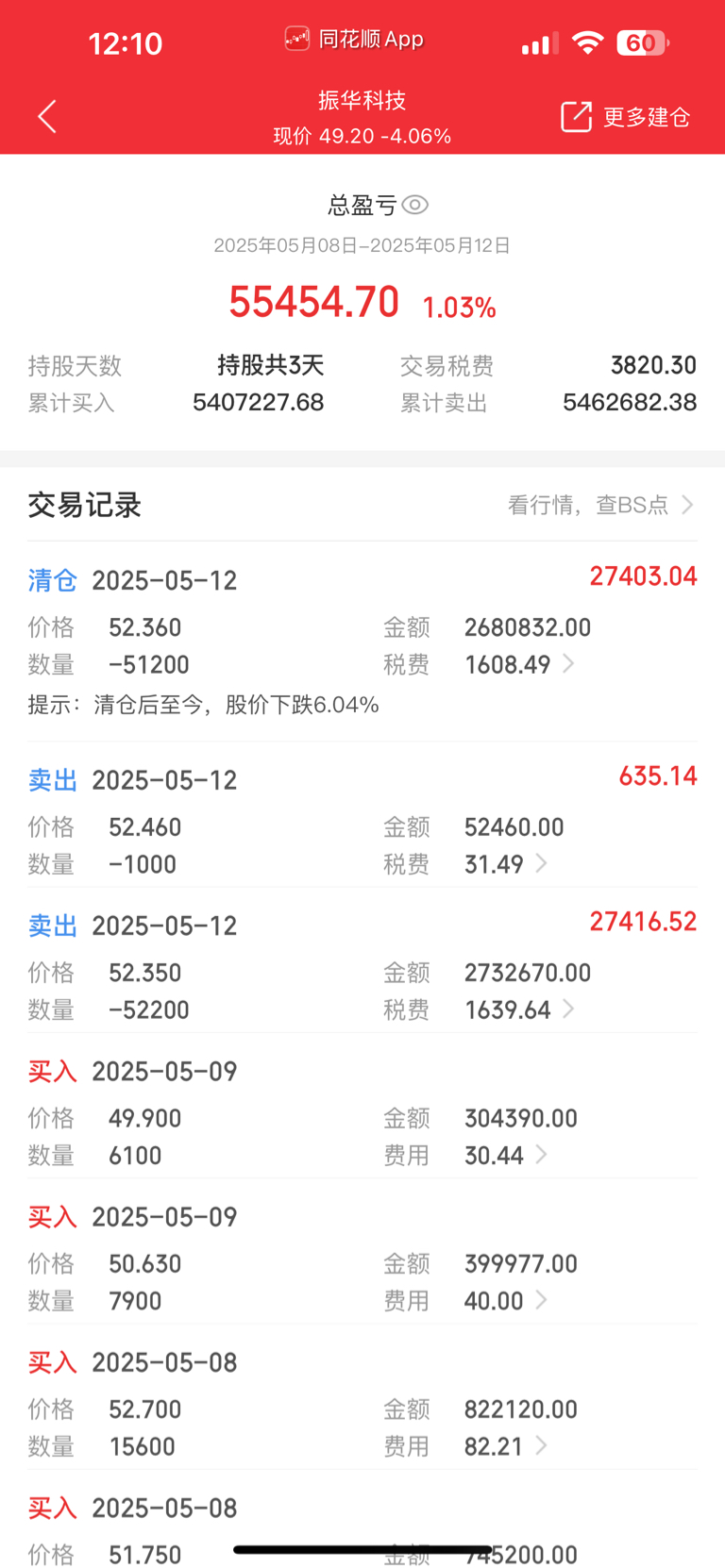Select the 清仓 2025-05-12 record
This screenshot has width=725, height=1568.
pyautogui.click(x=362, y=642)
